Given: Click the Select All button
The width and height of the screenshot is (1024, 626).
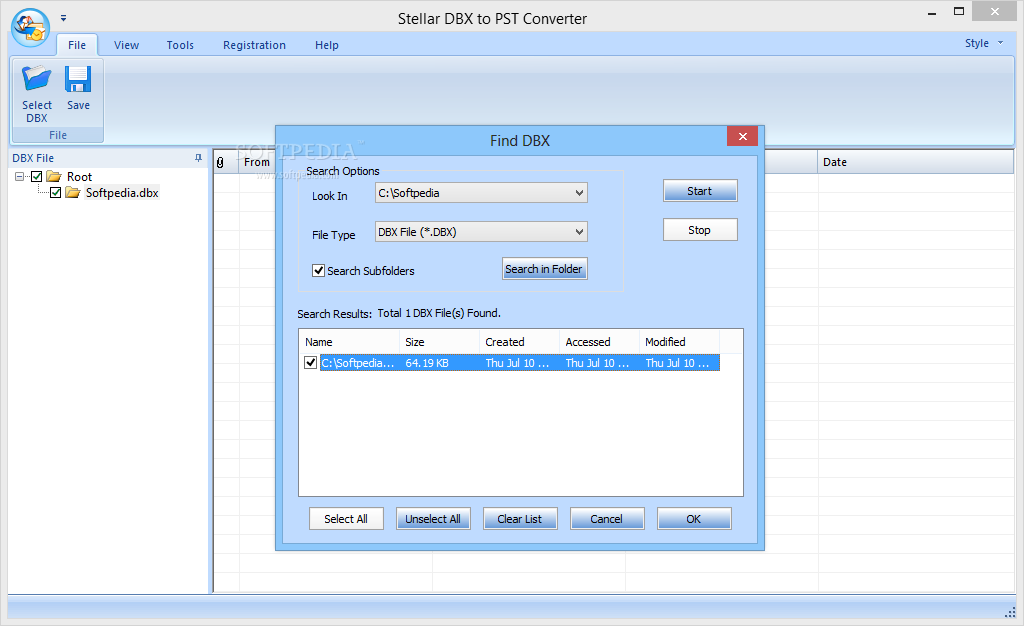Looking at the screenshot, I should [x=346, y=519].
